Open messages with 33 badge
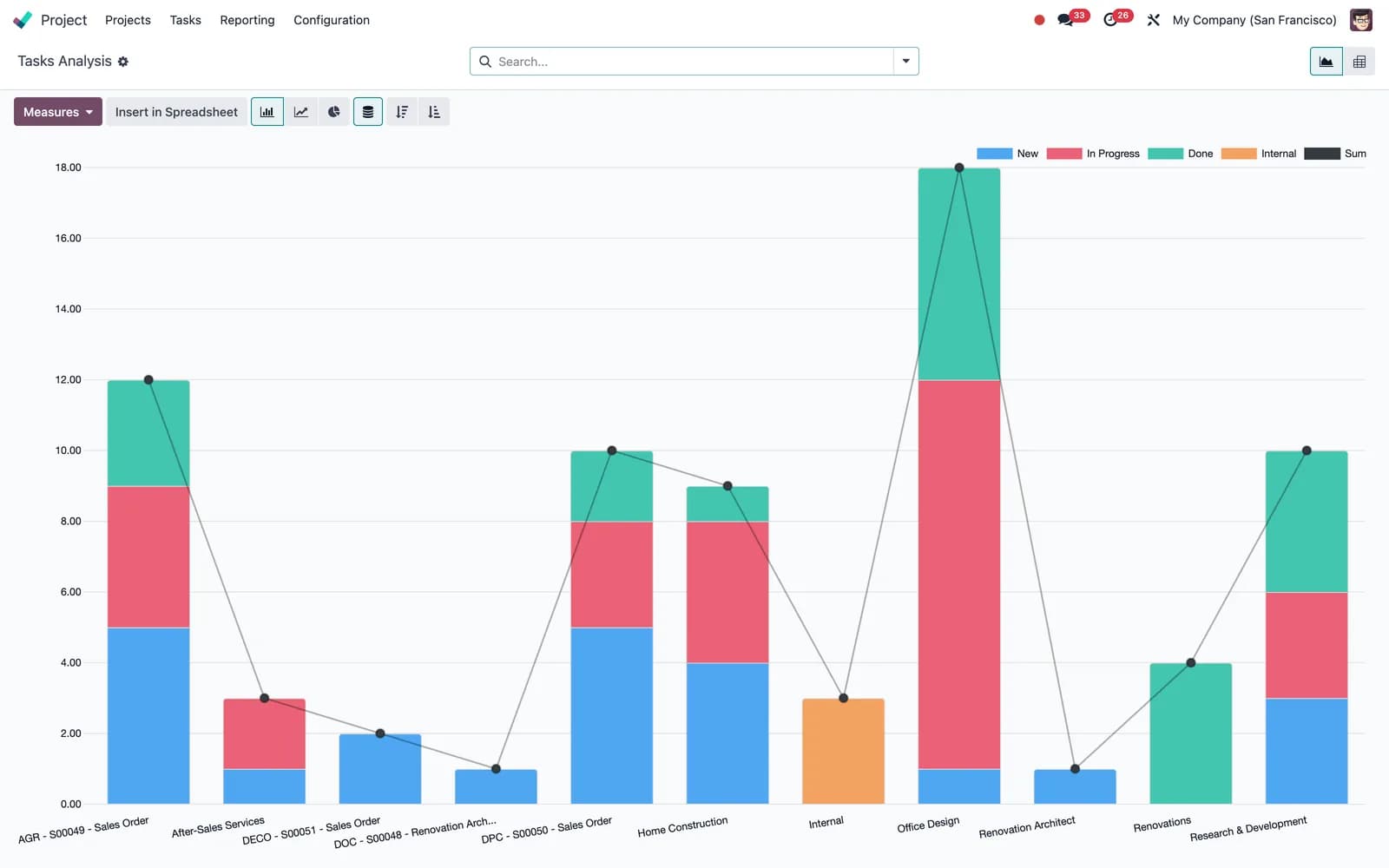 click(x=1072, y=19)
